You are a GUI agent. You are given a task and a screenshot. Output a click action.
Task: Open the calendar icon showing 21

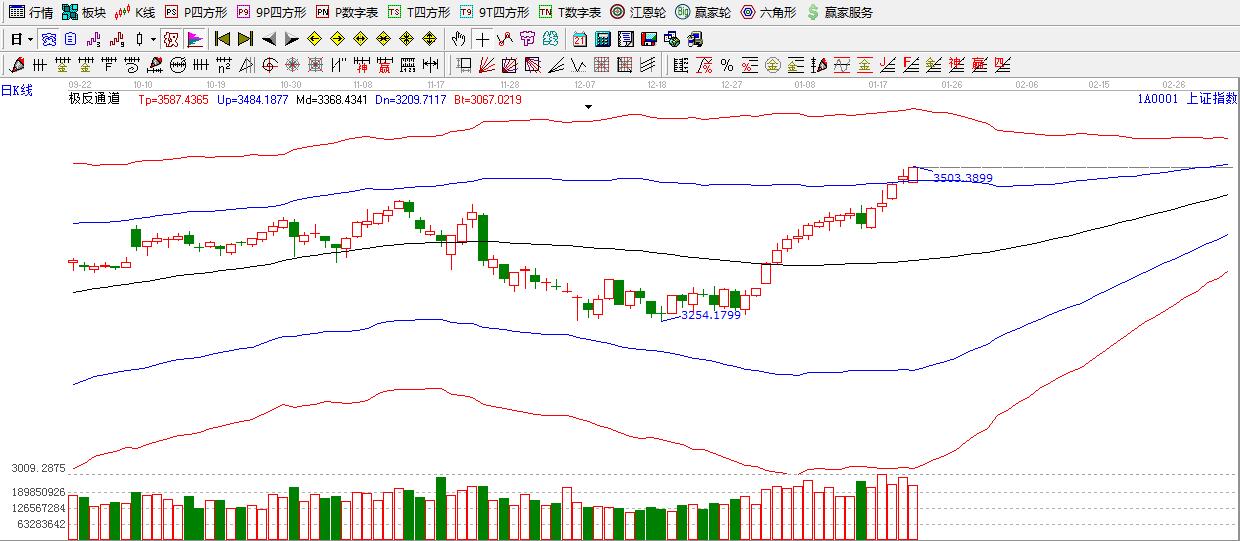tap(580, 39)
